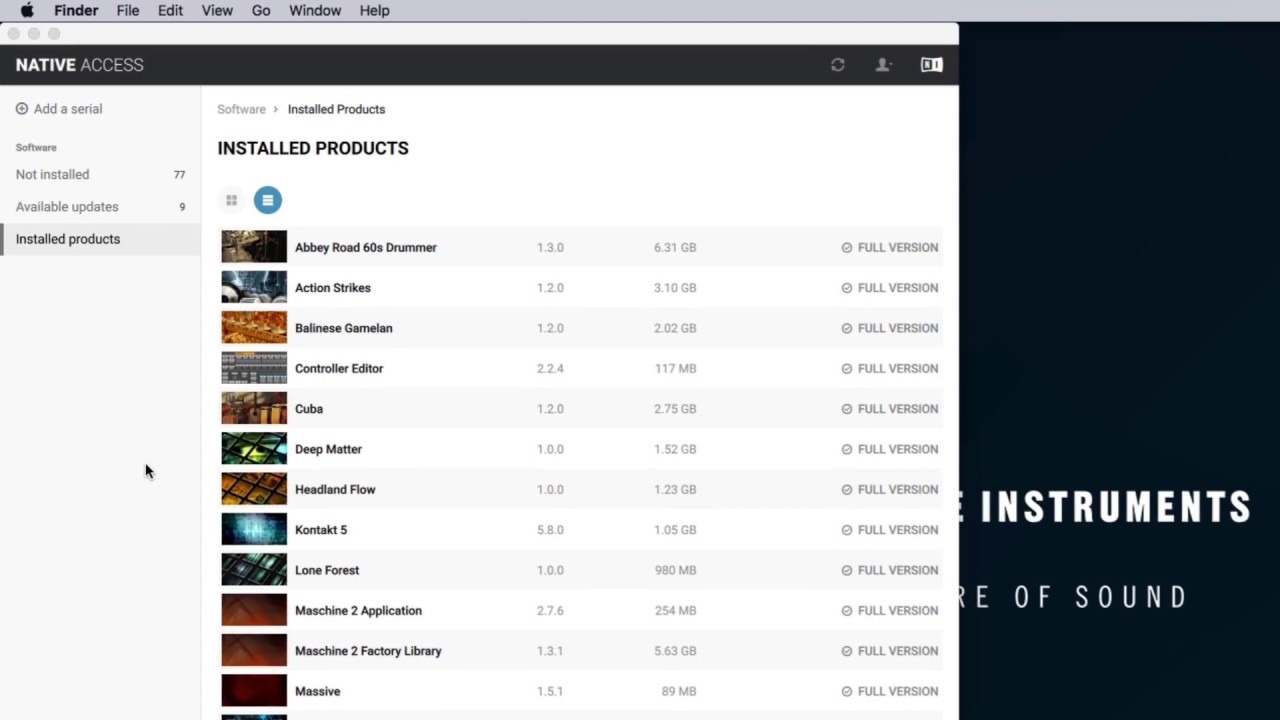
Task: Click the refresh icon in Native Access header
Action: pos(838,65)
